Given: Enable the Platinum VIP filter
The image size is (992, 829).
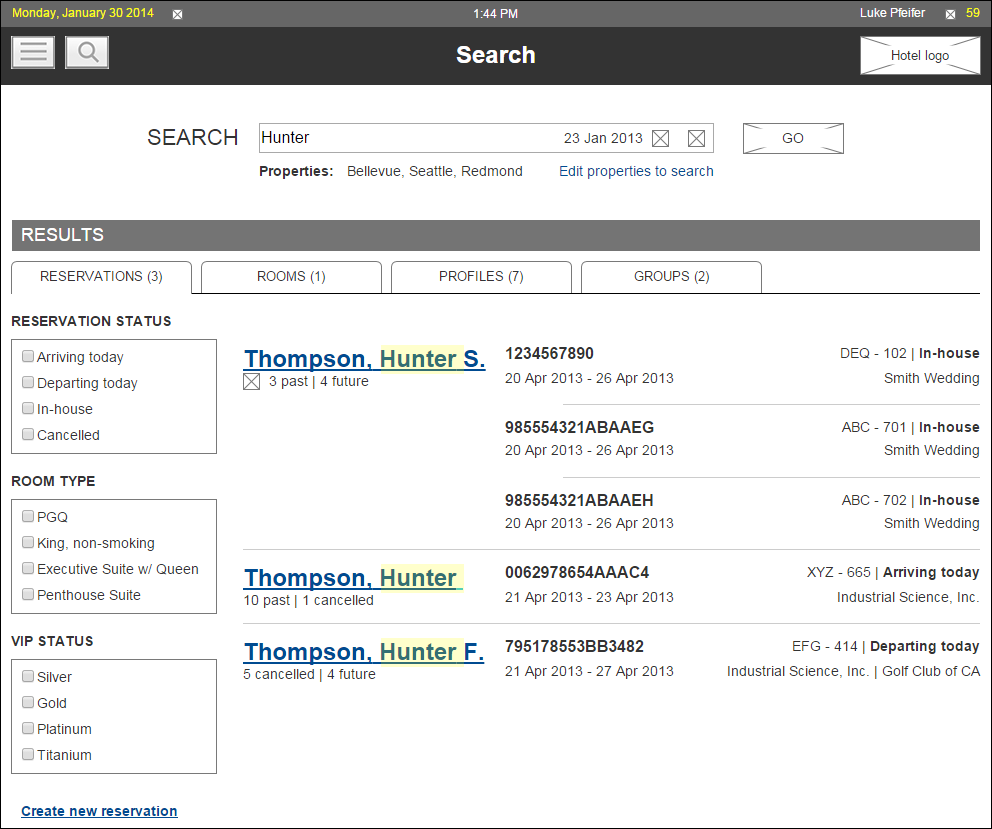Looking at the screenshot, I should pos(27,727).
